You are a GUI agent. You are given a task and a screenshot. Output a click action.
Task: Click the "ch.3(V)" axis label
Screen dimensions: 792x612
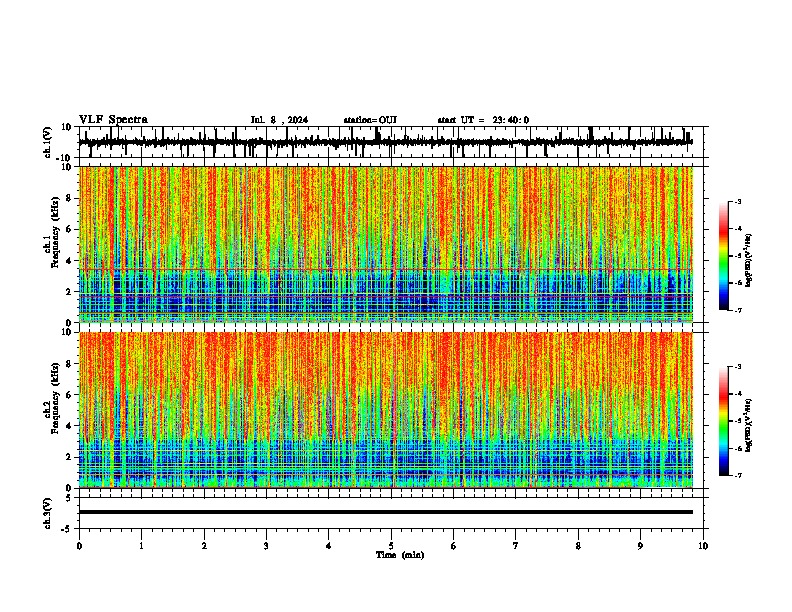pos(47,514)
